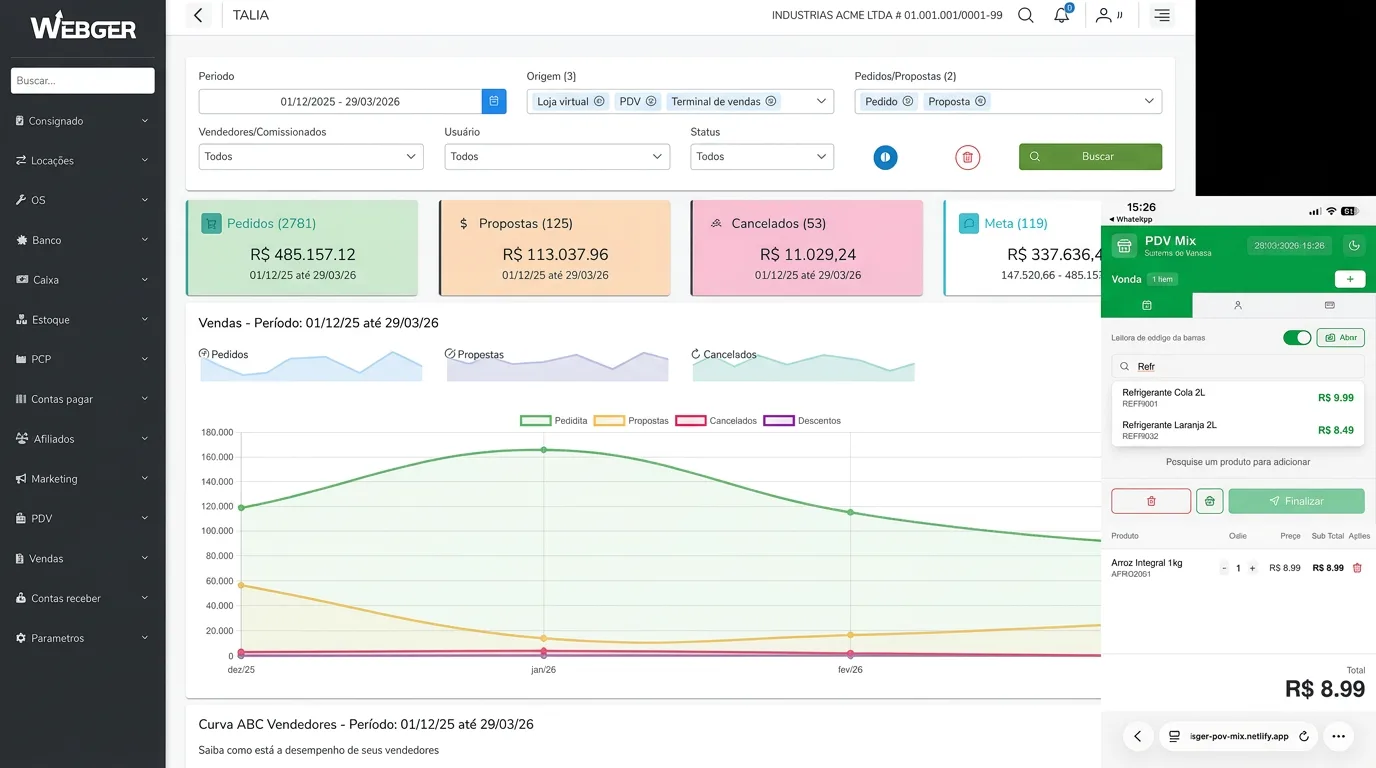Click the Meta card icon
This screenshot has width=1376, height=768.
point(968,224)
